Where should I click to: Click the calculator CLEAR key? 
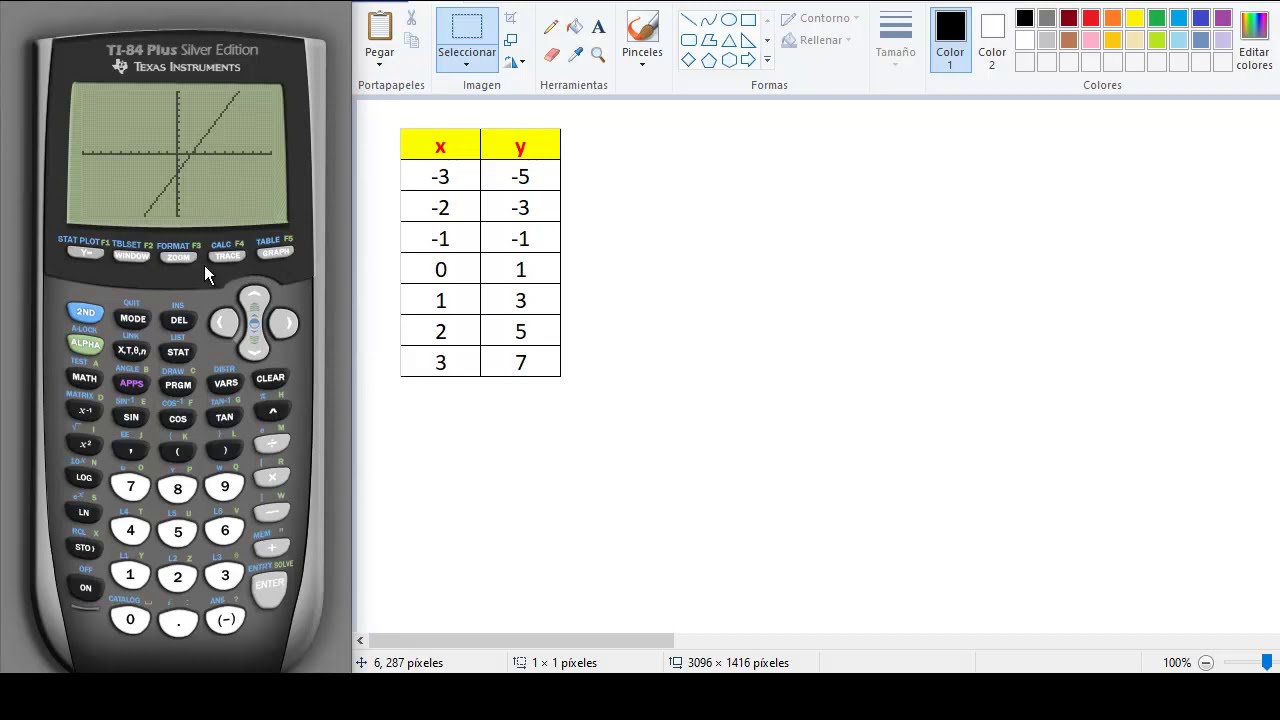[x=270, y=378]
